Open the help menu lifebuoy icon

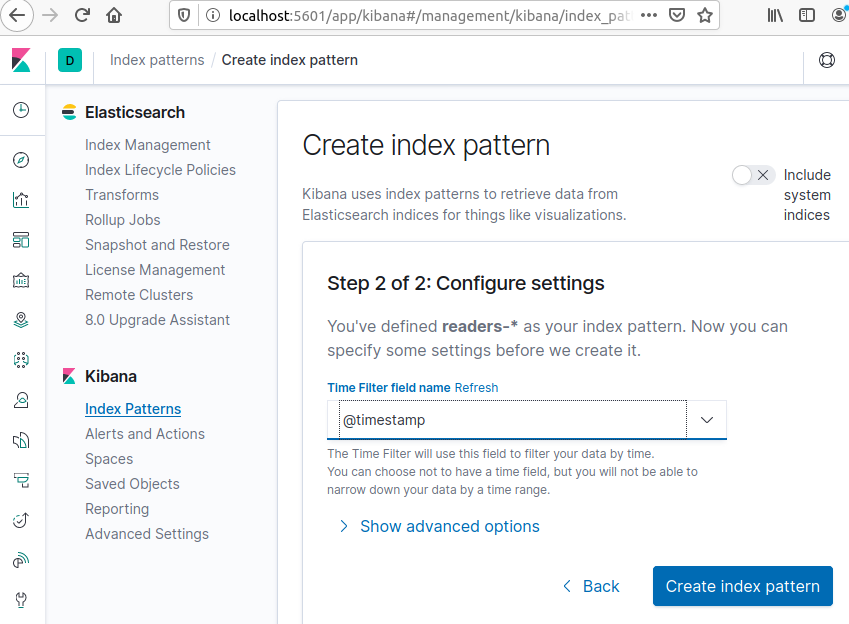click(x=826, y=60)
